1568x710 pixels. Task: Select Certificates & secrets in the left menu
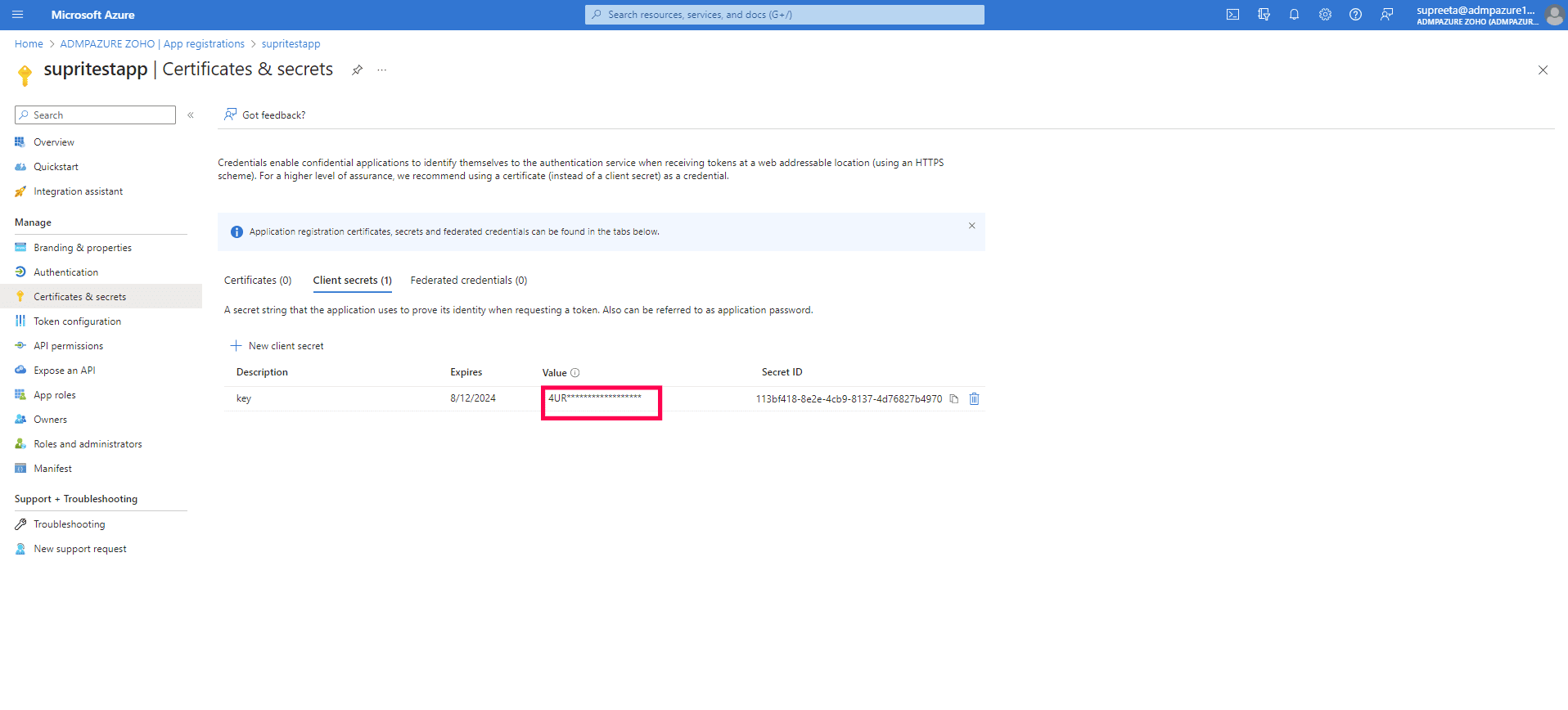[101, 297]
